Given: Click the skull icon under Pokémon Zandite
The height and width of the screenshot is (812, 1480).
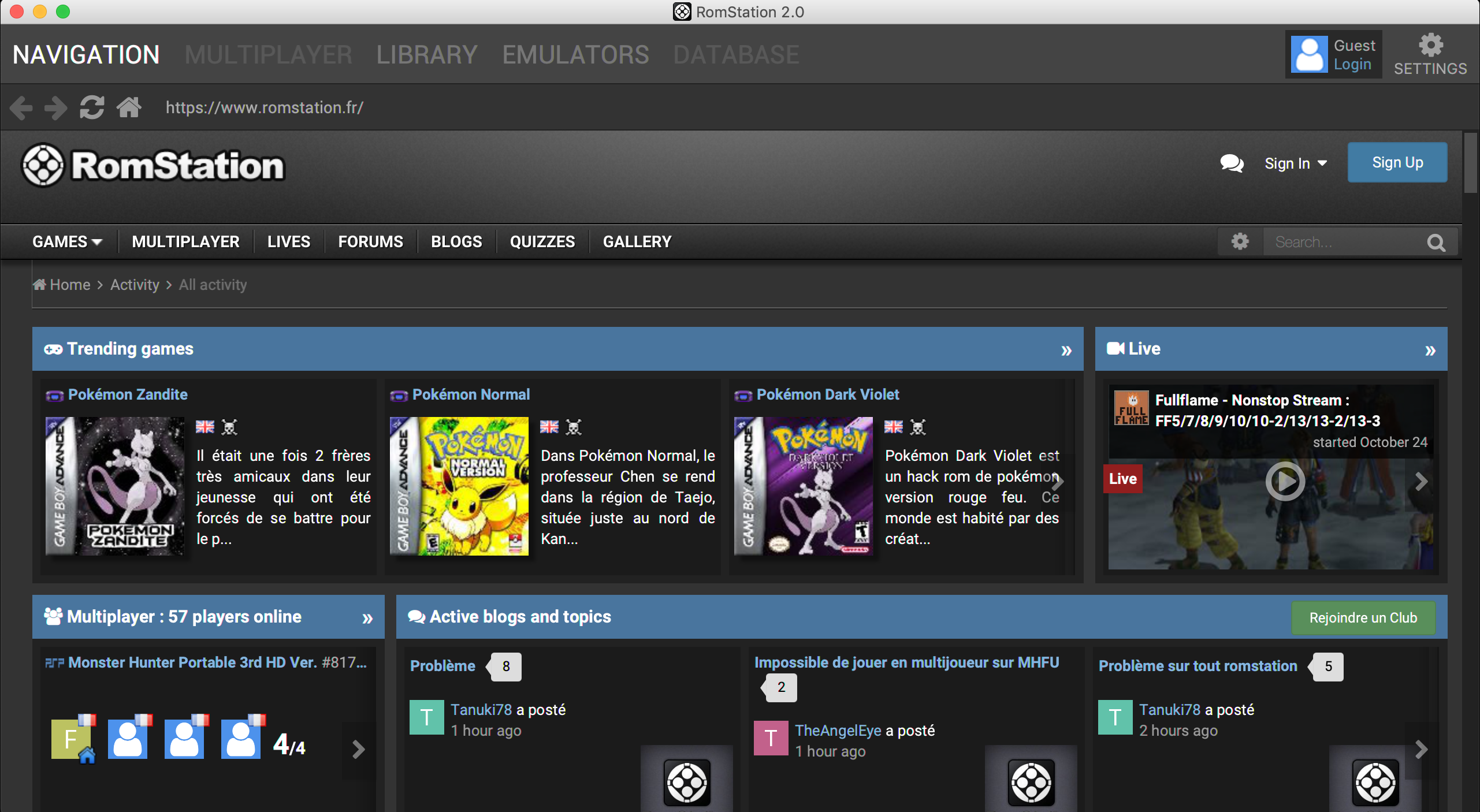Looking at the screenshot, I should pyautogui.click(x=229, y=427).
